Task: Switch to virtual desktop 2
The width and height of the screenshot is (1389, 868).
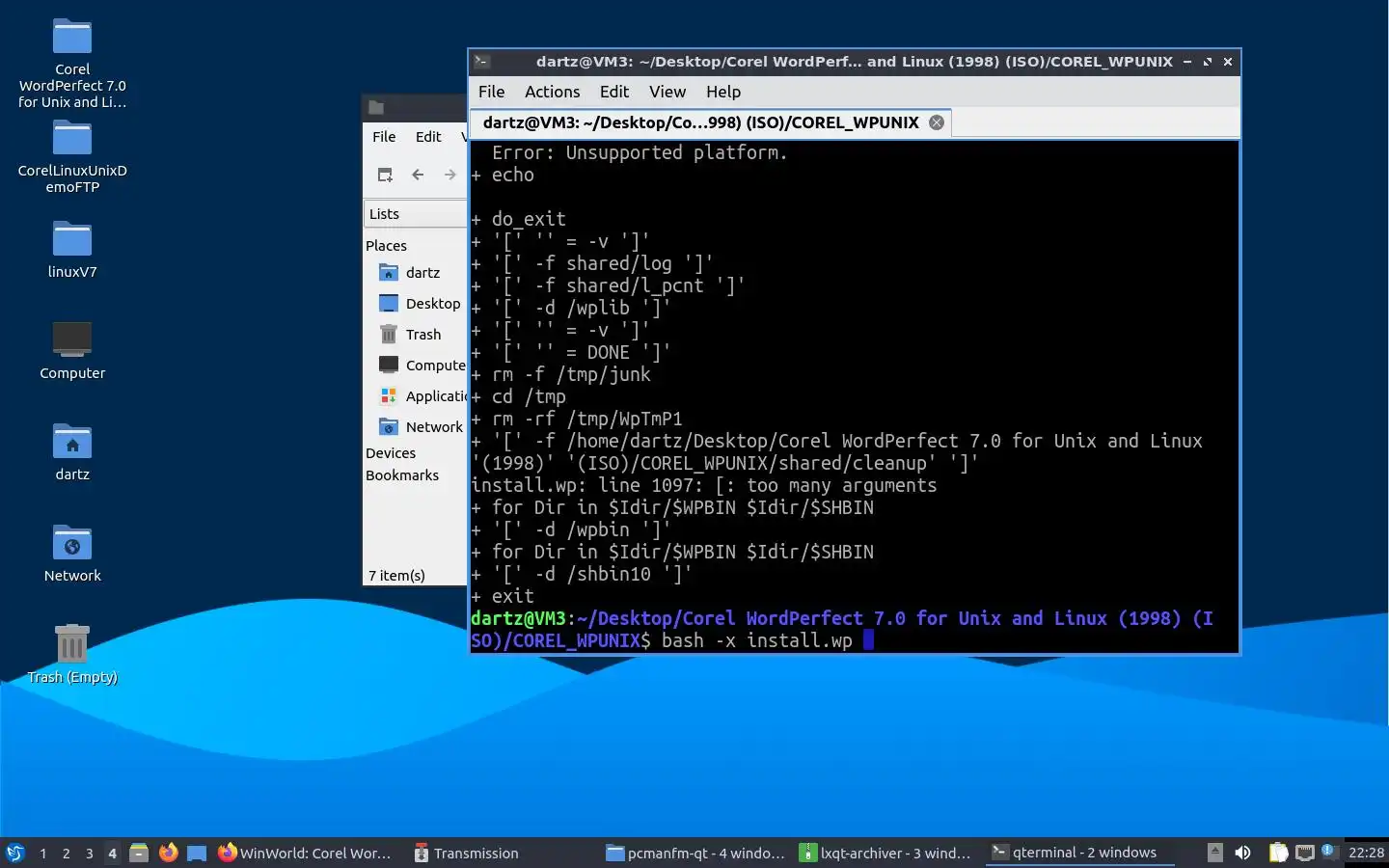Action: (66, 854)
